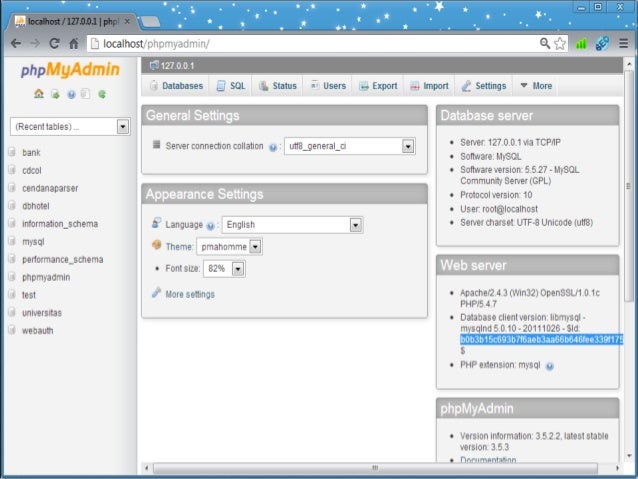This screenshot has width=638, height=479.
Task: Click help icon next to Language label
Action: click(210, 226)
